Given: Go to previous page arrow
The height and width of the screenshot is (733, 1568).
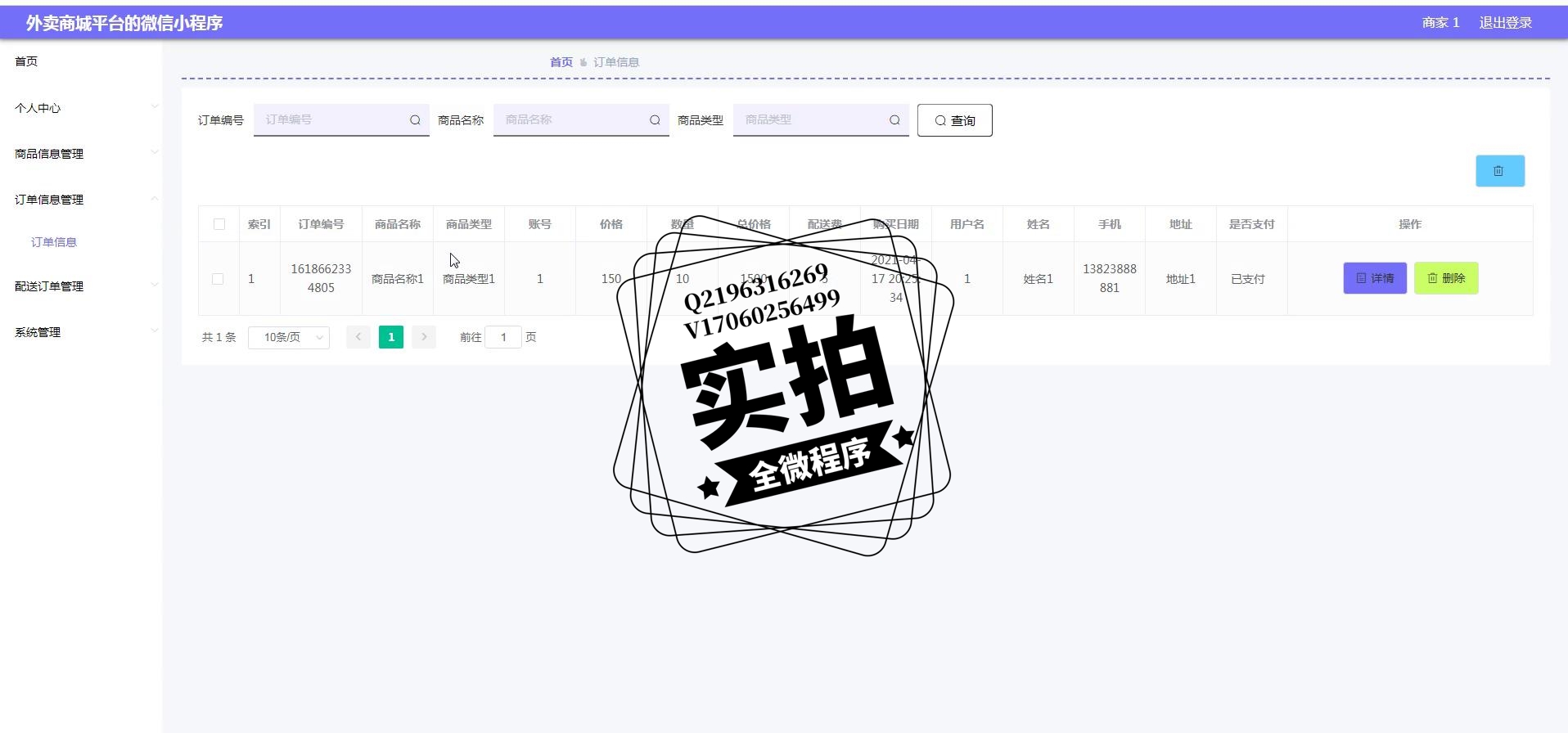Looking at the screenshot, I should [358, 337].
